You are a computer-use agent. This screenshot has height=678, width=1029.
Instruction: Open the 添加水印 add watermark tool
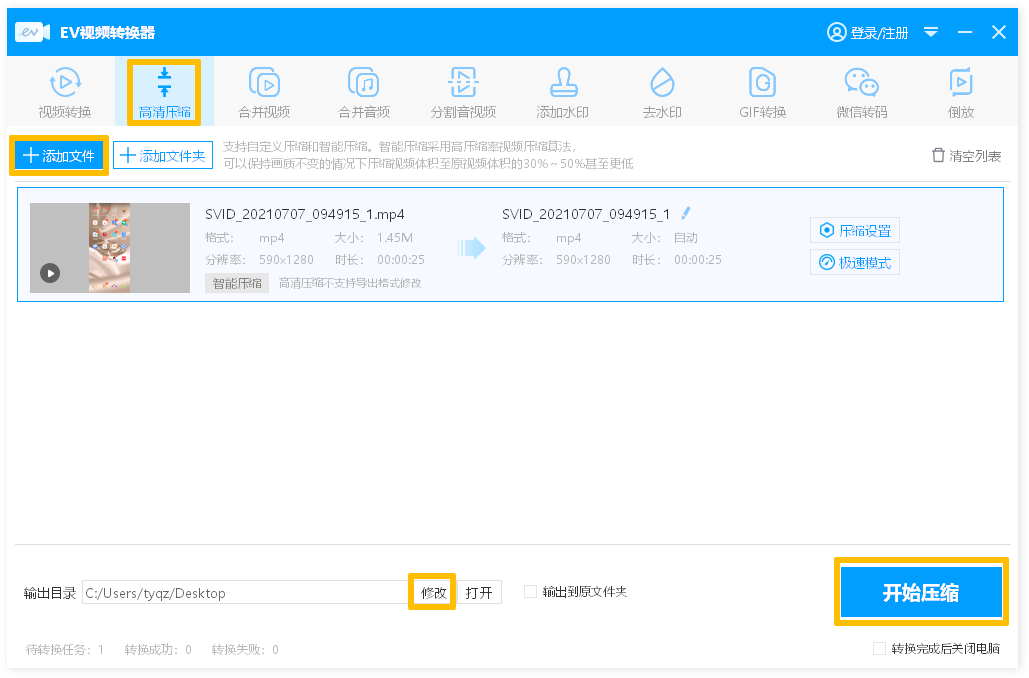coord(562,92)
